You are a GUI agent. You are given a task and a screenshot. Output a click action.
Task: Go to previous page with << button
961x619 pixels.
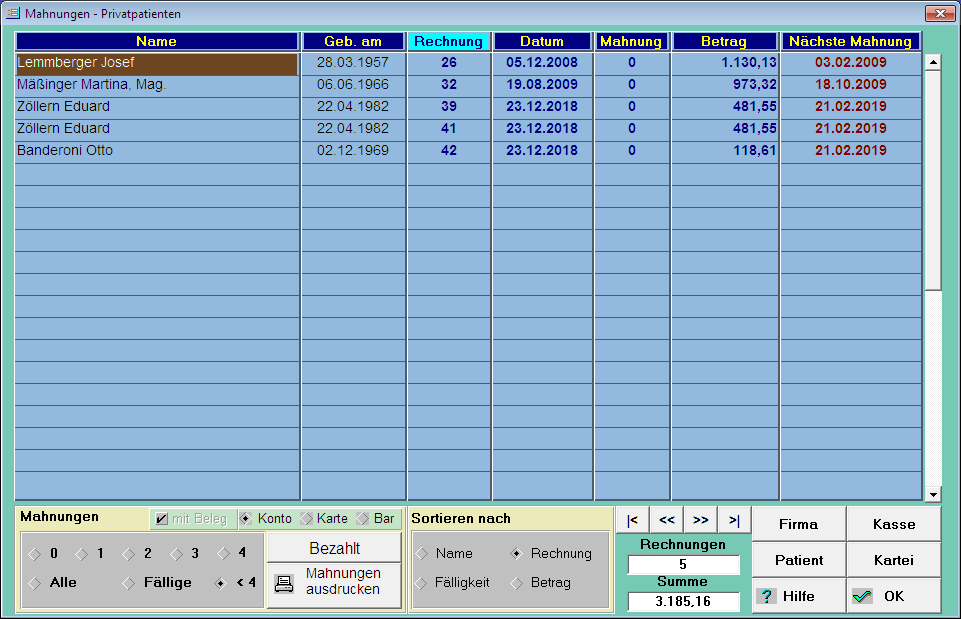pos(666,520)
